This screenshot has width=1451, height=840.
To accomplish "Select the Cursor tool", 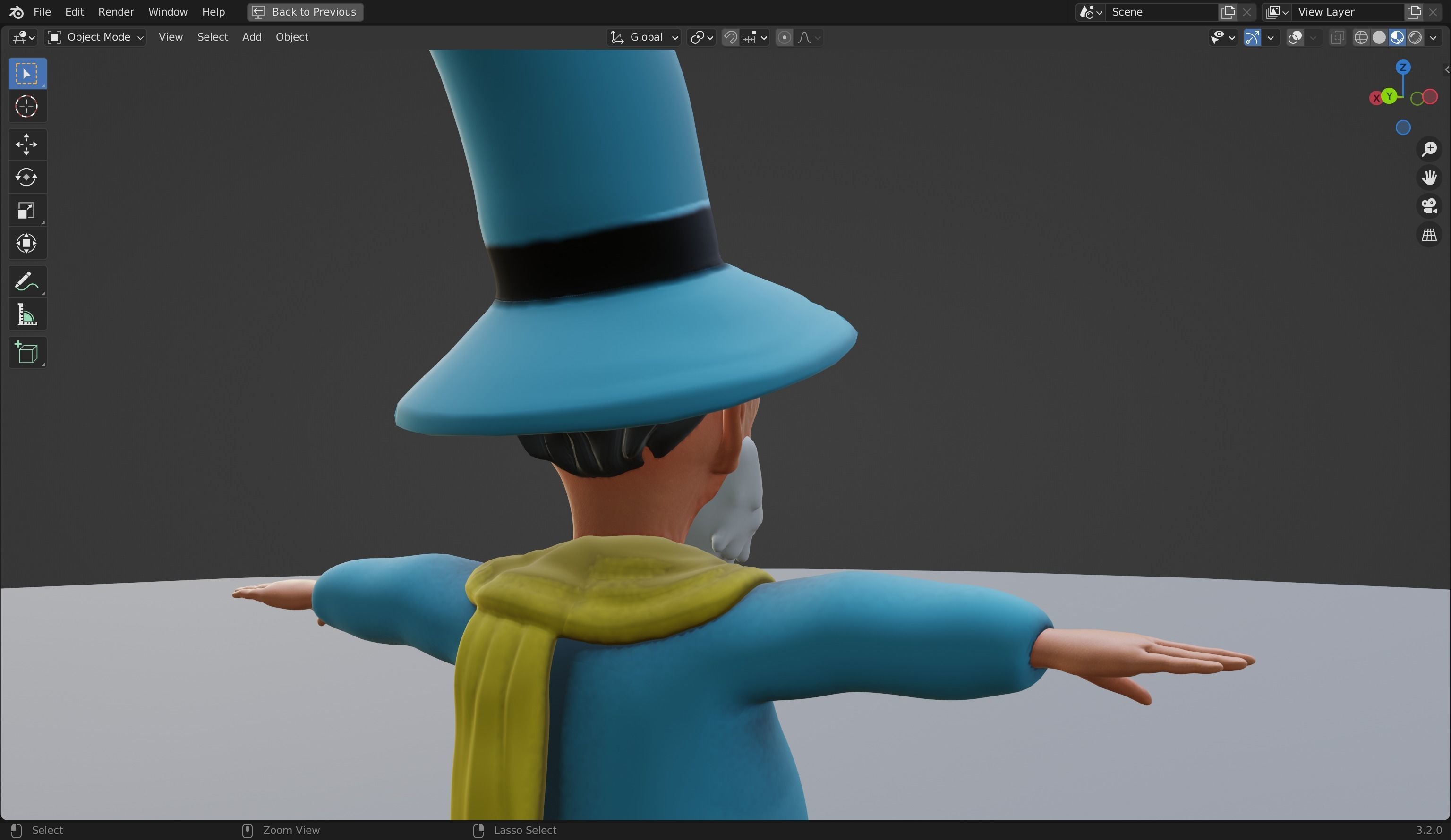I will point(26,107).
